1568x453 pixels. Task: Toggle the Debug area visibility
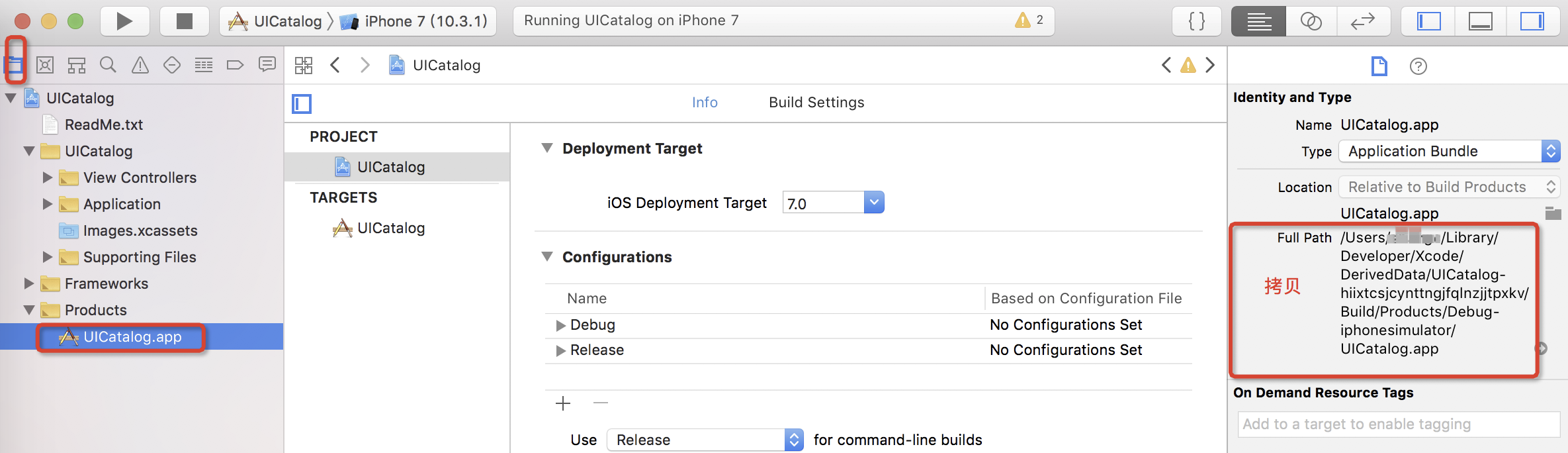point(1480,21)
